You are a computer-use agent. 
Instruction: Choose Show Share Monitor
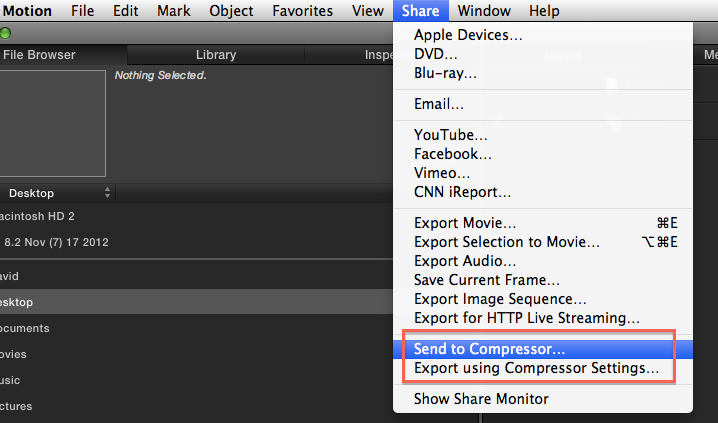click(543, 399)
